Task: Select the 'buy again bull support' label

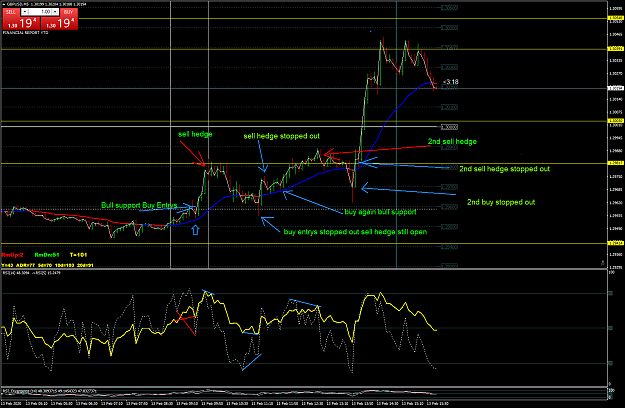Action: 380,212
